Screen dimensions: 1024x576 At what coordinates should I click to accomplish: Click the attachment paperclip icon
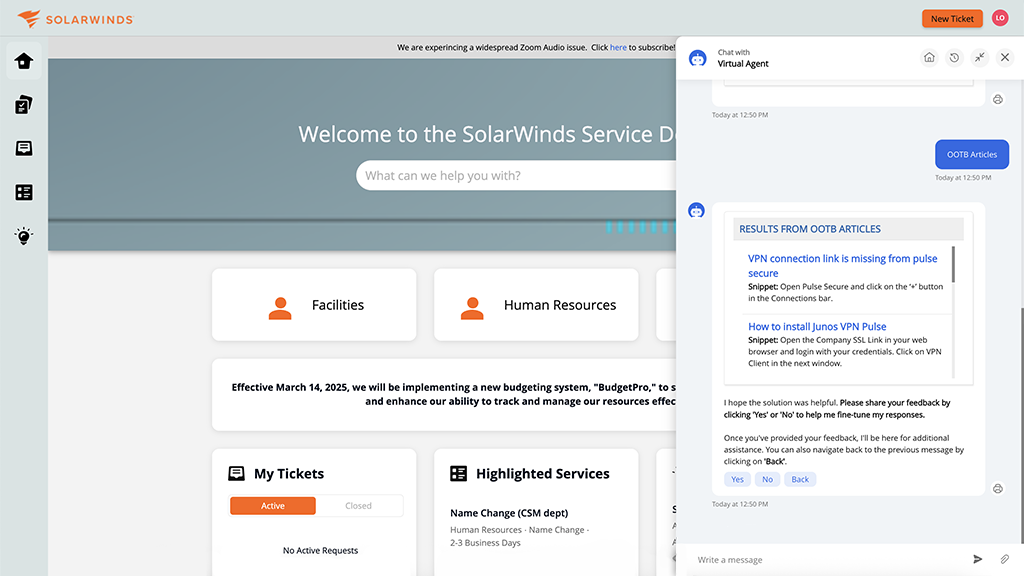(1004, 559)
